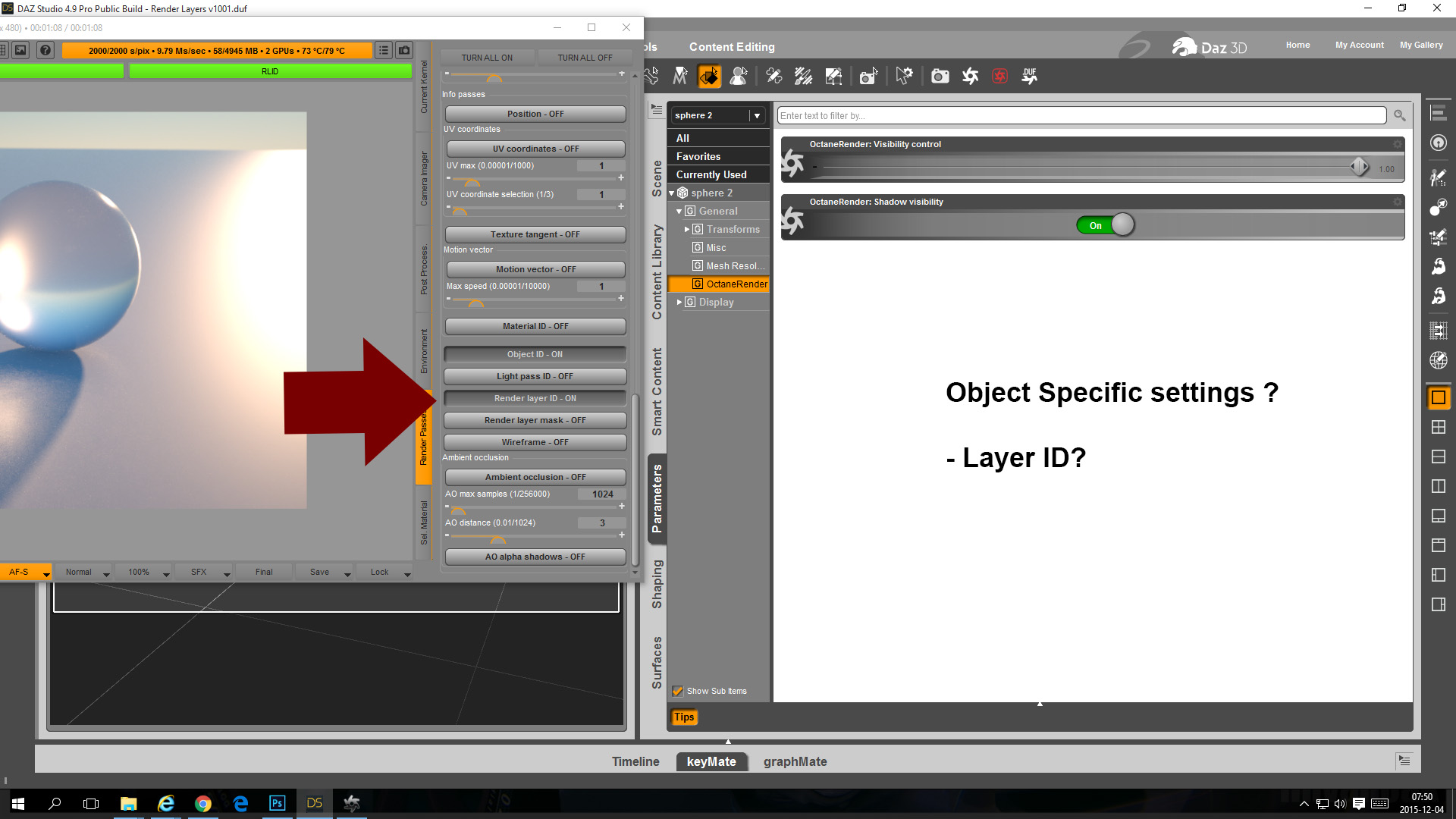Click the help question mark icon
Viewport: 1456px width, 819px height.
pos(45,50)
